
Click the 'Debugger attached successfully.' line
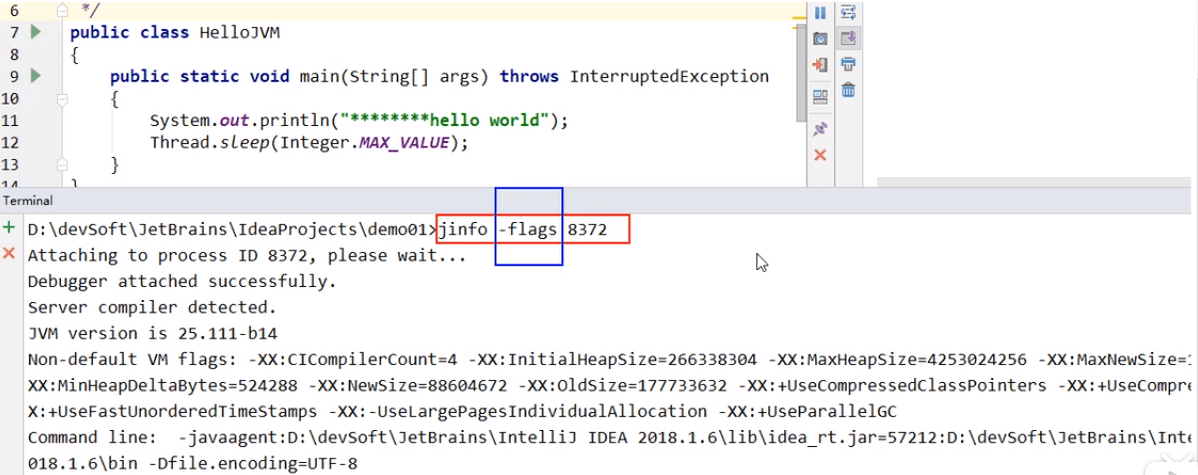click(x=183, y=282)
